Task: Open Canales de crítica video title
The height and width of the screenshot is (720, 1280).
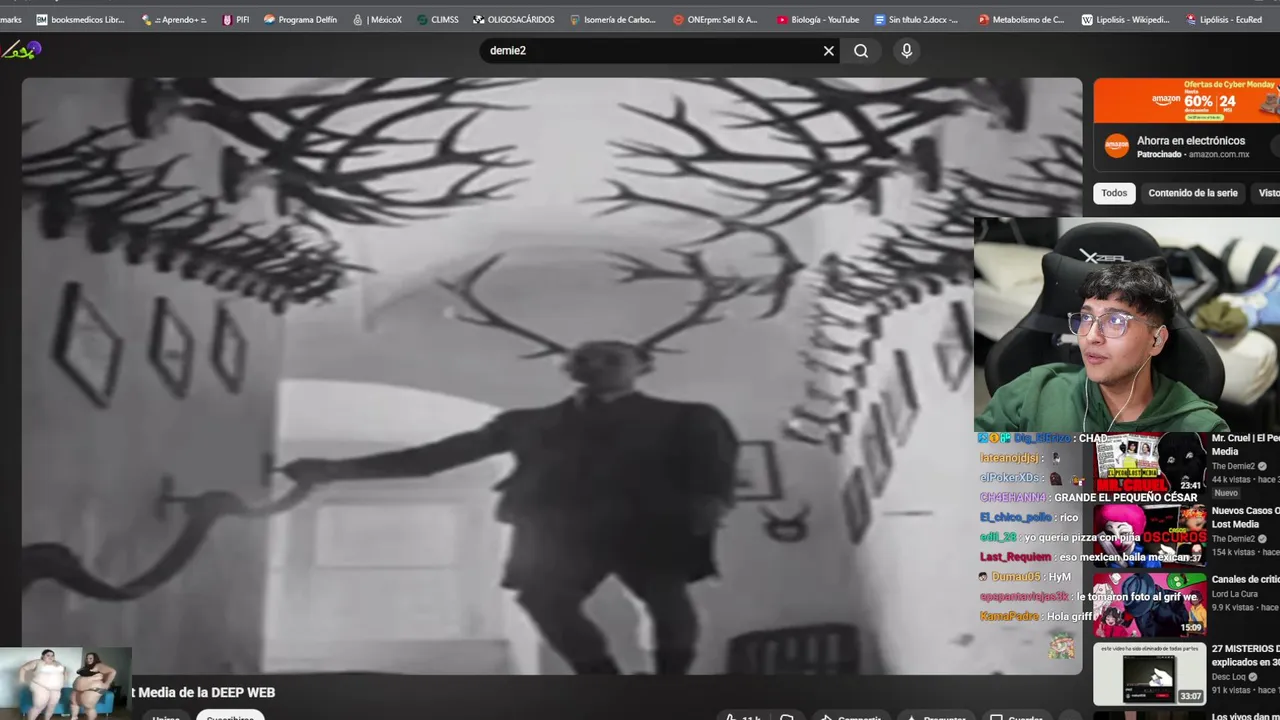Action: coord(1245,579)
